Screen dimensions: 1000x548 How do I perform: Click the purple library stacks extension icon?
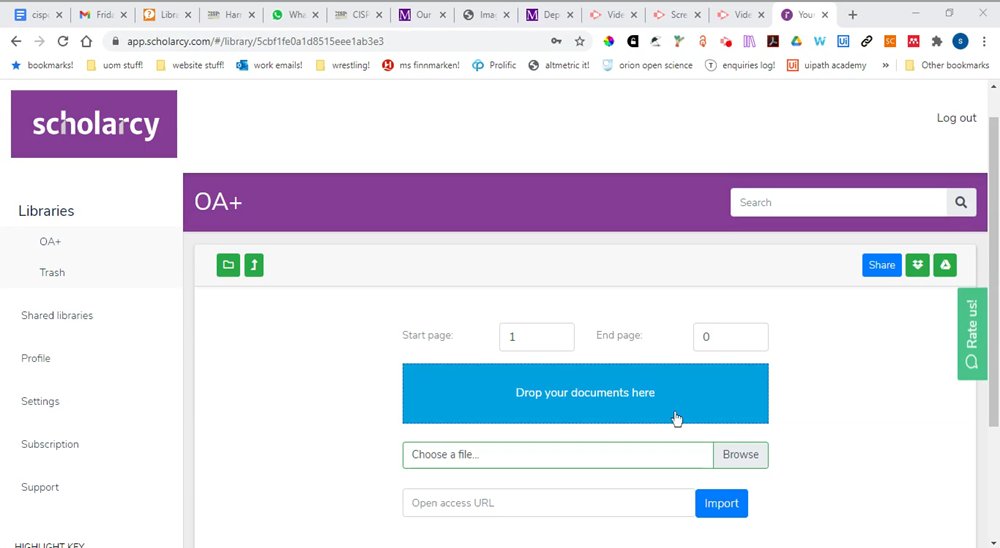[749, 41]
